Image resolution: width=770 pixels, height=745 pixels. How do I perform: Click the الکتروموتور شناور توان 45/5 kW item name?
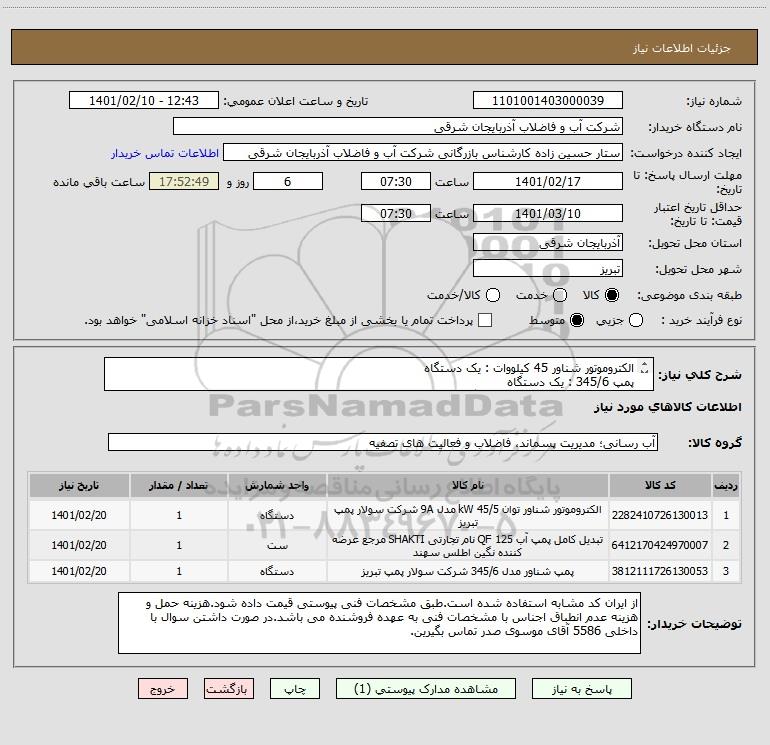468,516
